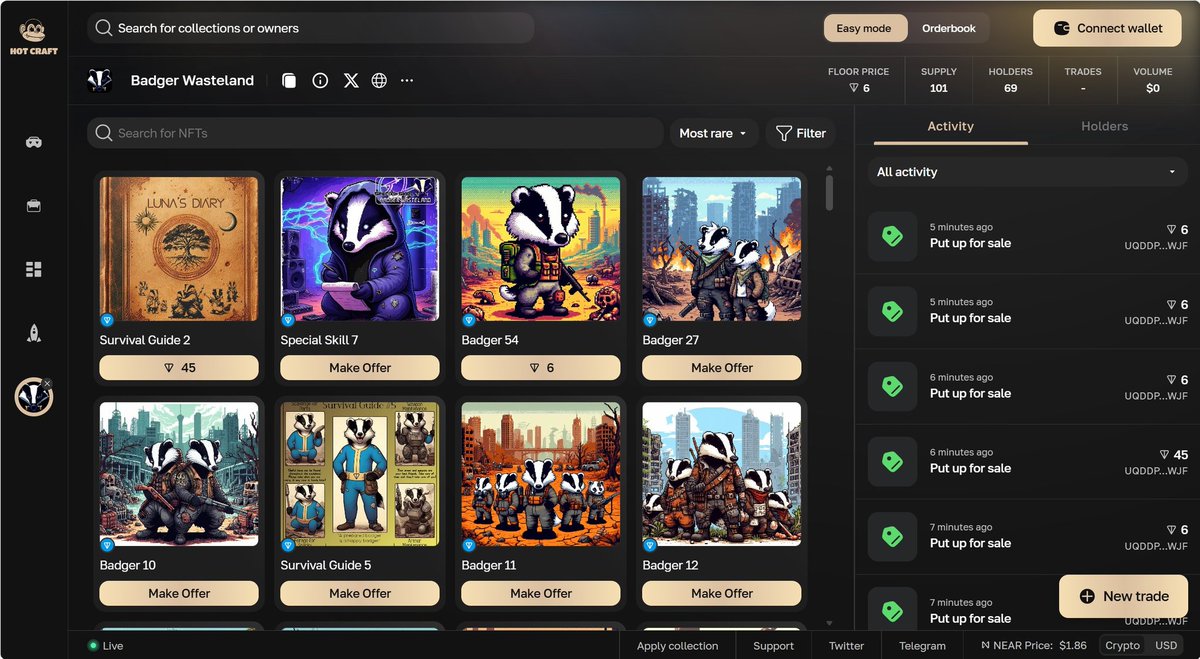Open the more options ellipsis

tap(407, 81)
